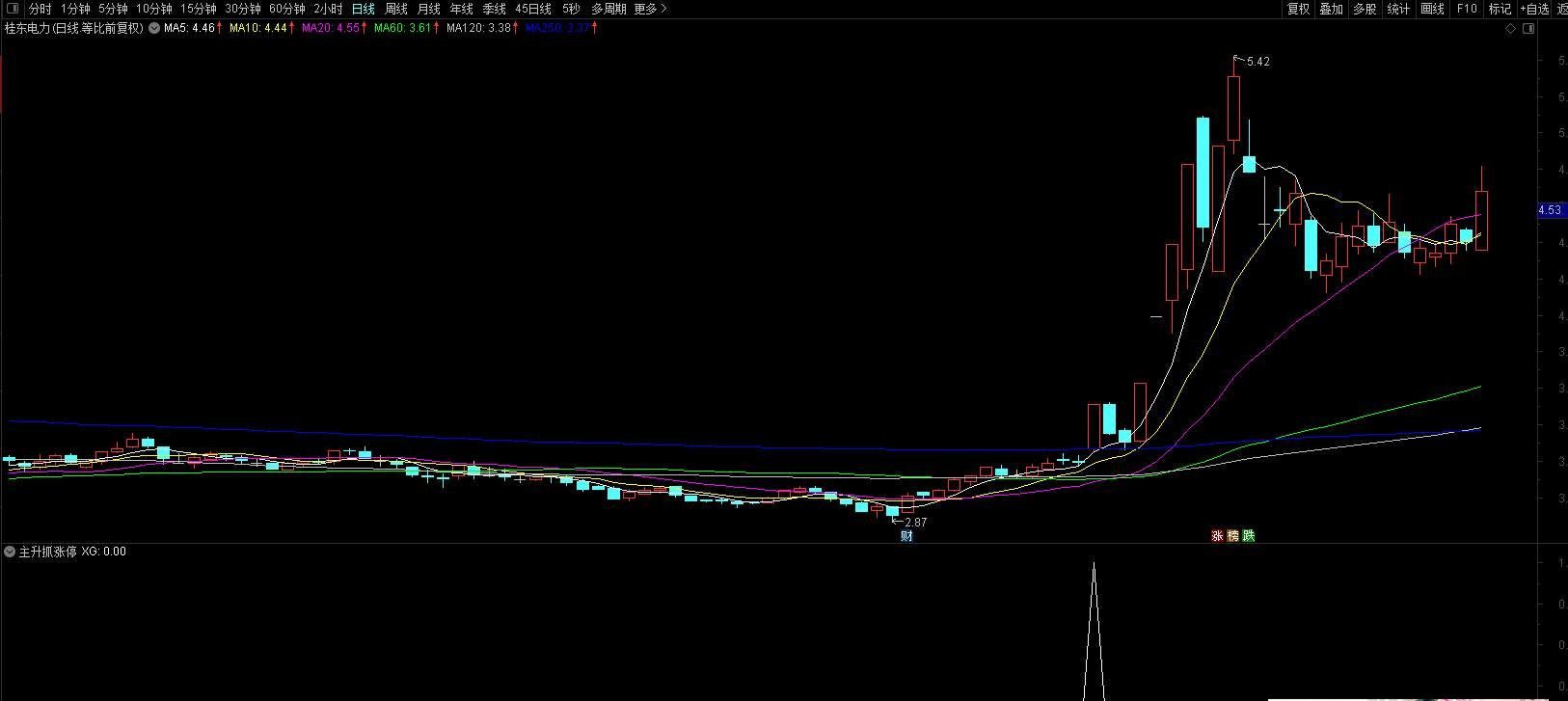Click the 财 financial marker below the chart
The height and width of the screenshot is (701, 1568).
coord(906,536)
